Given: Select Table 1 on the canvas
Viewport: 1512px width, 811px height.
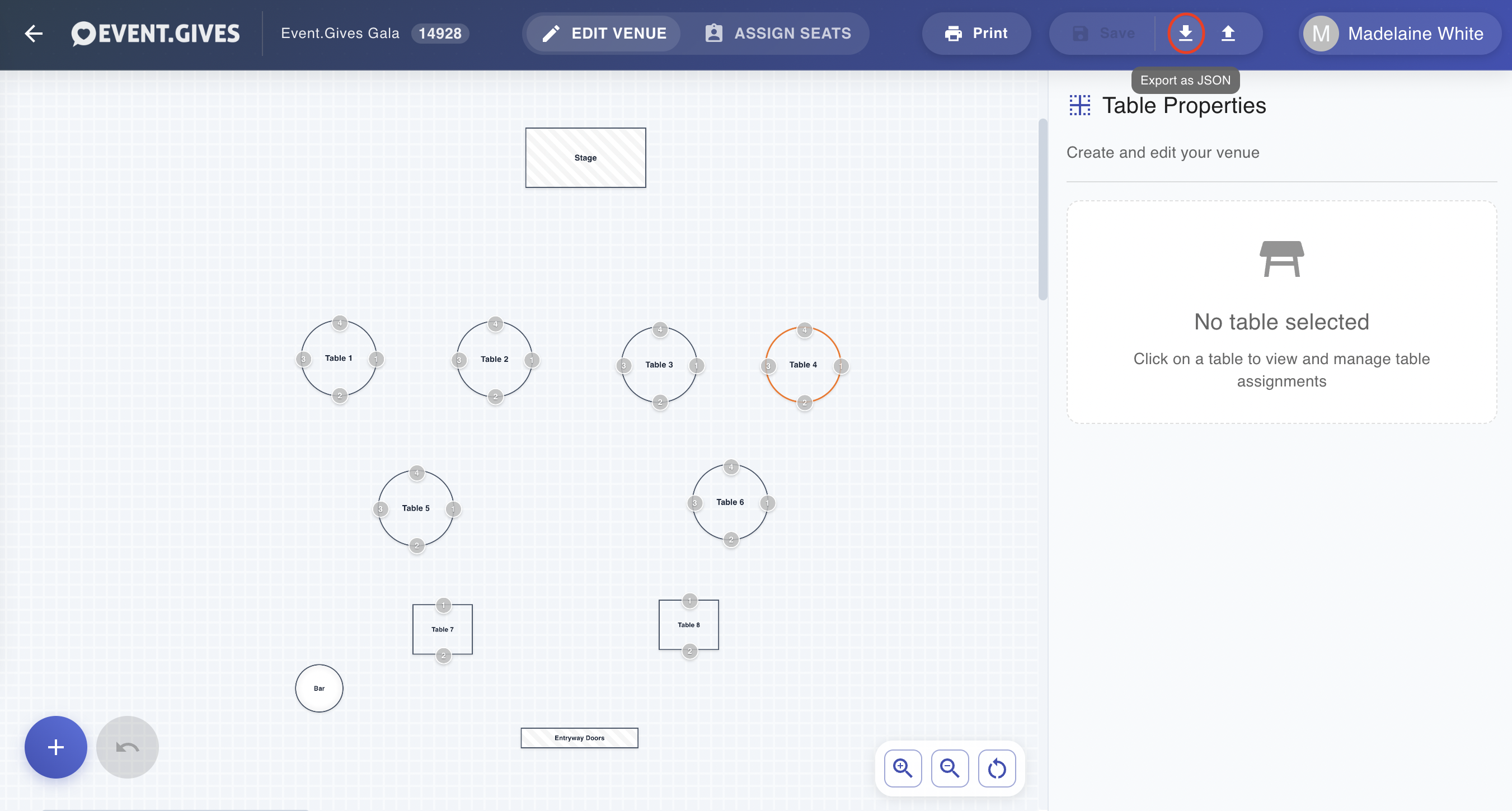Looking at the screenshot, I should click(x=339, y=359).
